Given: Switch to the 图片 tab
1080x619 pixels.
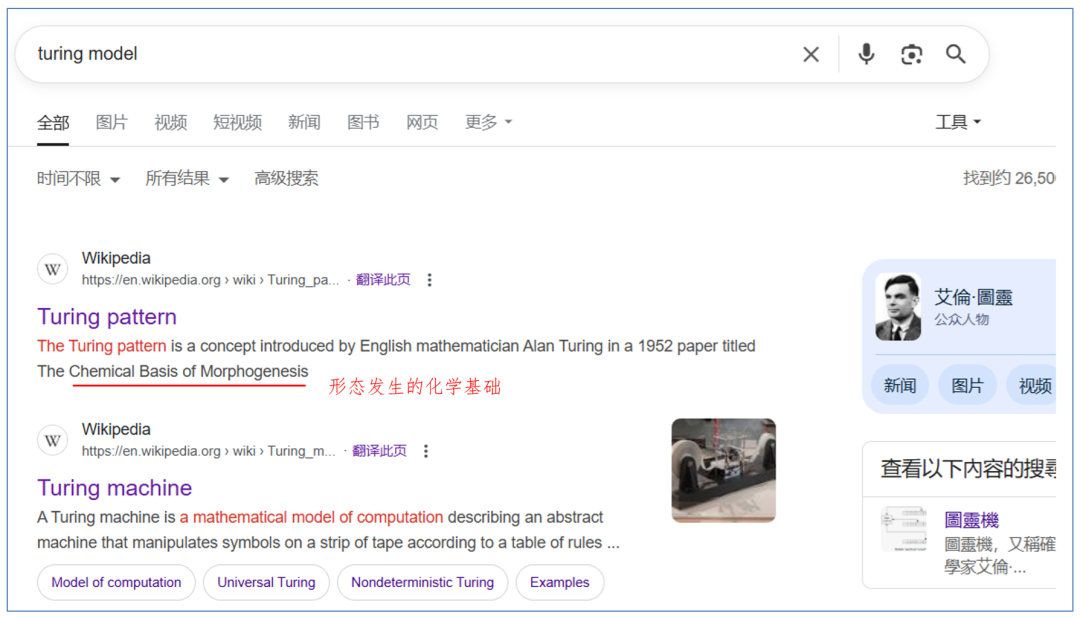Looking at the screenshot, I should click(111, 121).
